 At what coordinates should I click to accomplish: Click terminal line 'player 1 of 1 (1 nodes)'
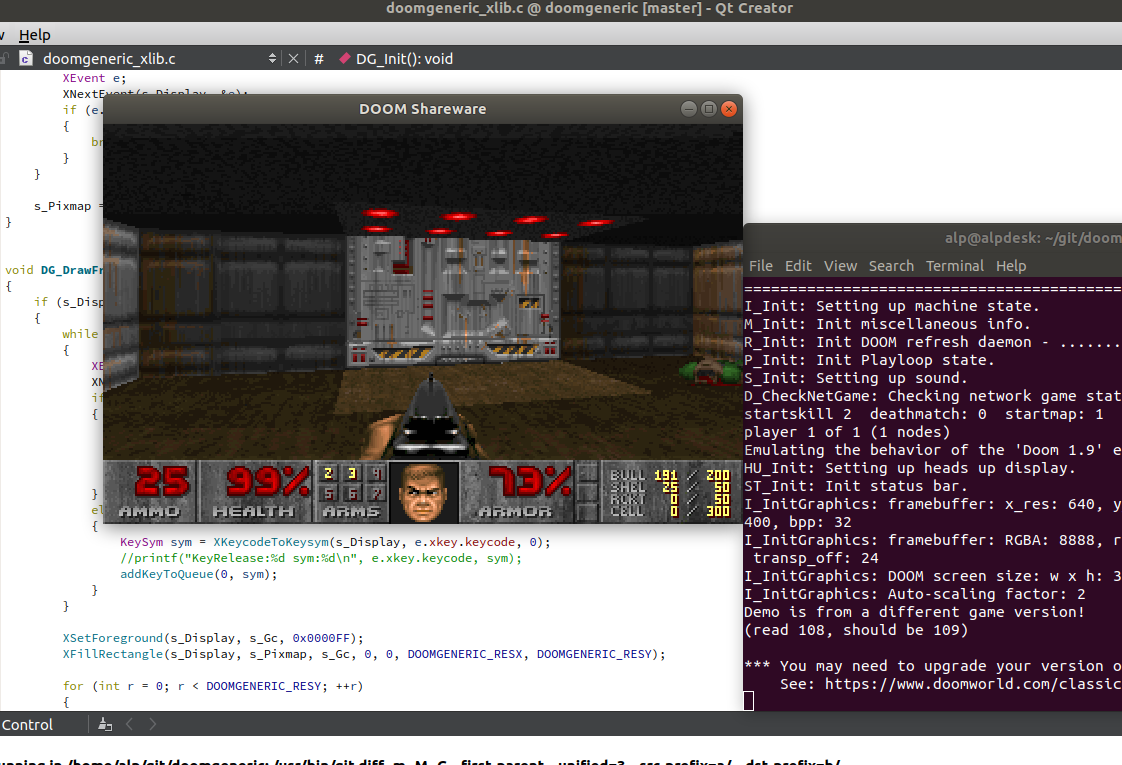click(x=847, y=432)
